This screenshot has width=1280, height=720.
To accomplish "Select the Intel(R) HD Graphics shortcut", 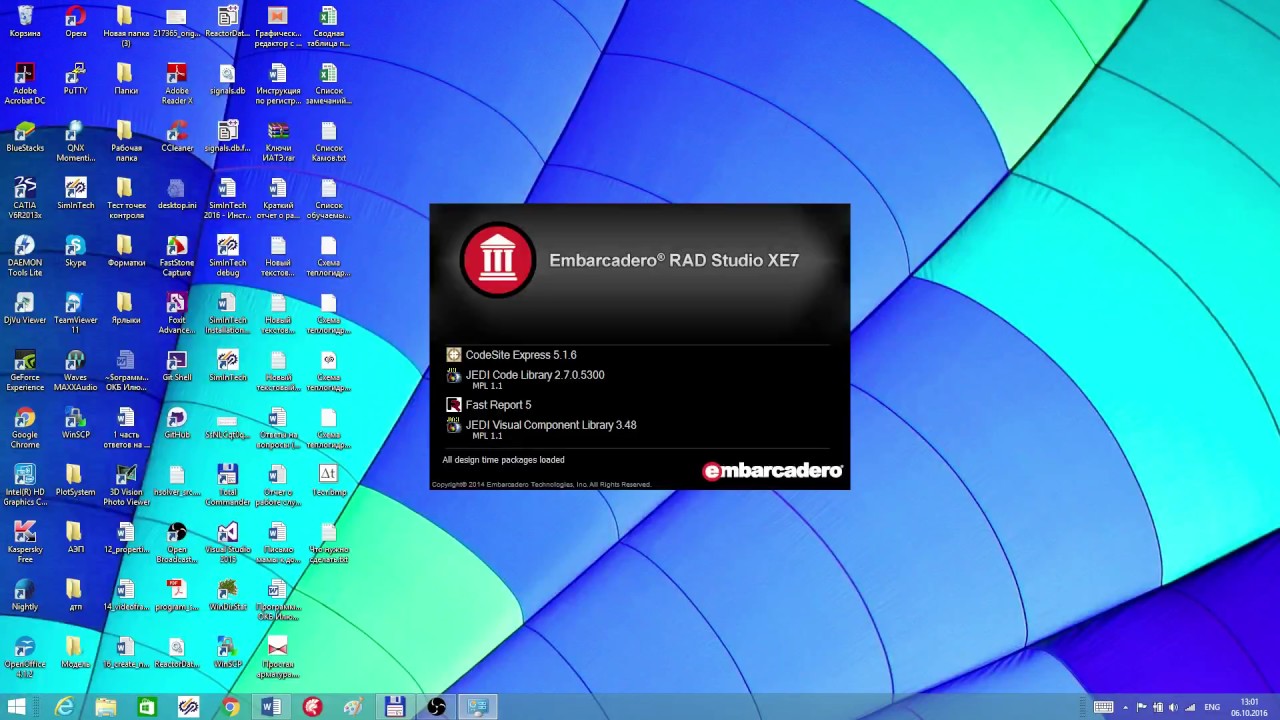I will click(25, 485).
